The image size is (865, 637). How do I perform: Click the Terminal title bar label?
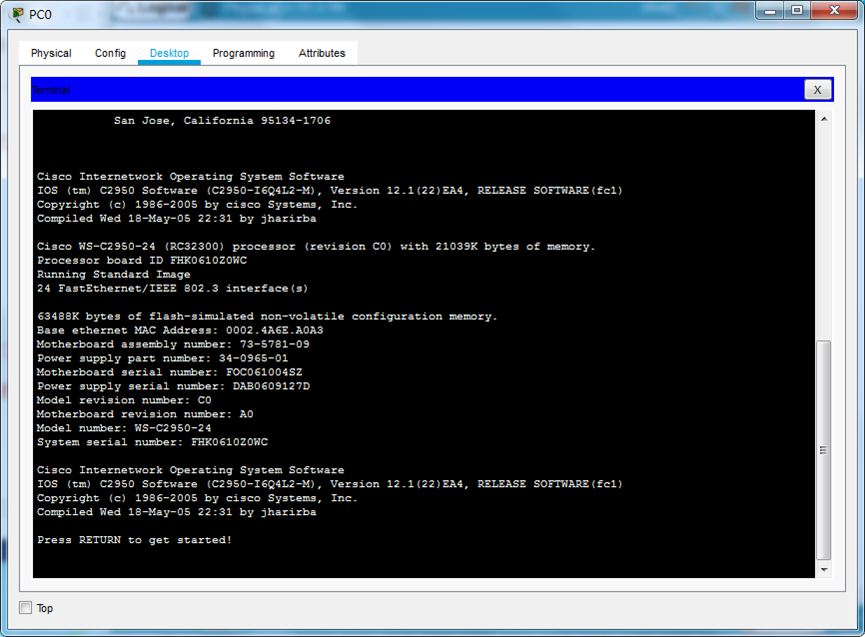click(x=51, y=90)
